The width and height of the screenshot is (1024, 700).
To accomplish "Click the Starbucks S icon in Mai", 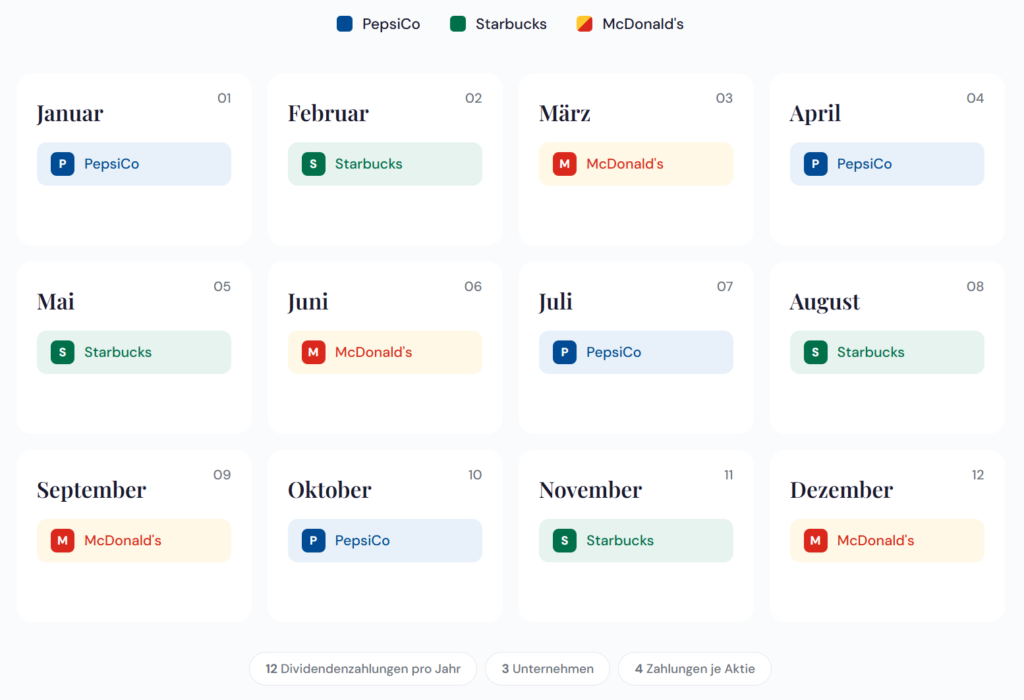I will (x=63, y=352).
